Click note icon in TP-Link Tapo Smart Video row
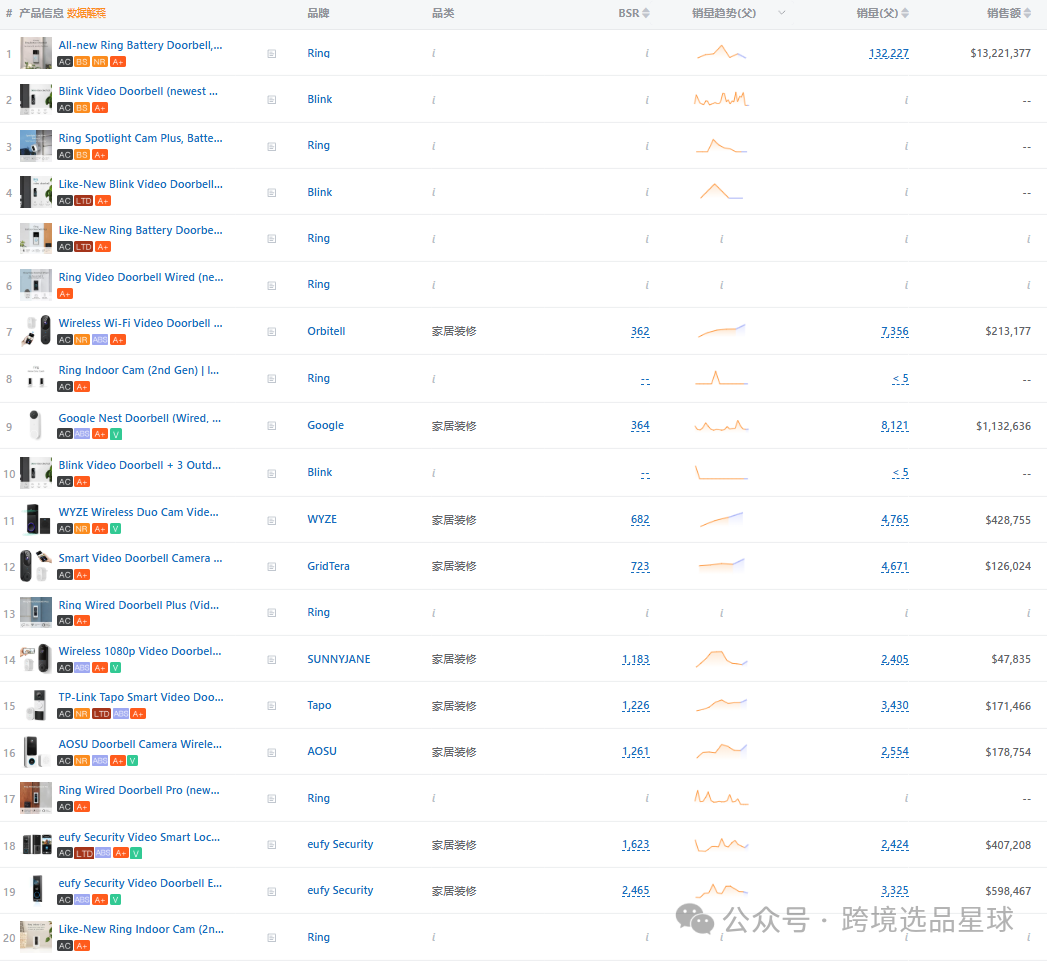This screenshot has height=962, width=1047. point(272,706)
